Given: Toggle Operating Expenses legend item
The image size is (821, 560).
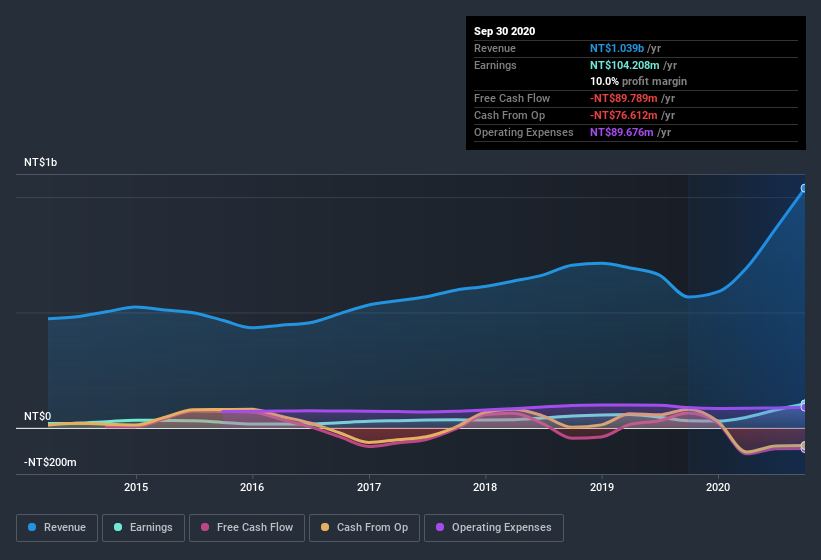Looking at the screenshot, I should point(494,528).
